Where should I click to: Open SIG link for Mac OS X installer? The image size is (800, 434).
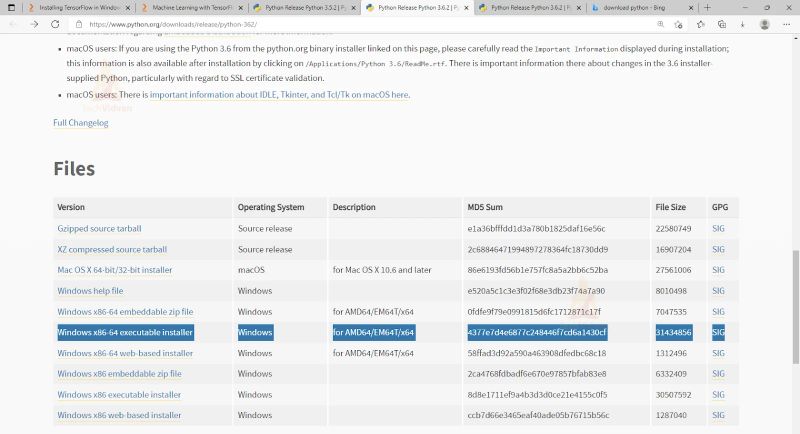(718, 270)
